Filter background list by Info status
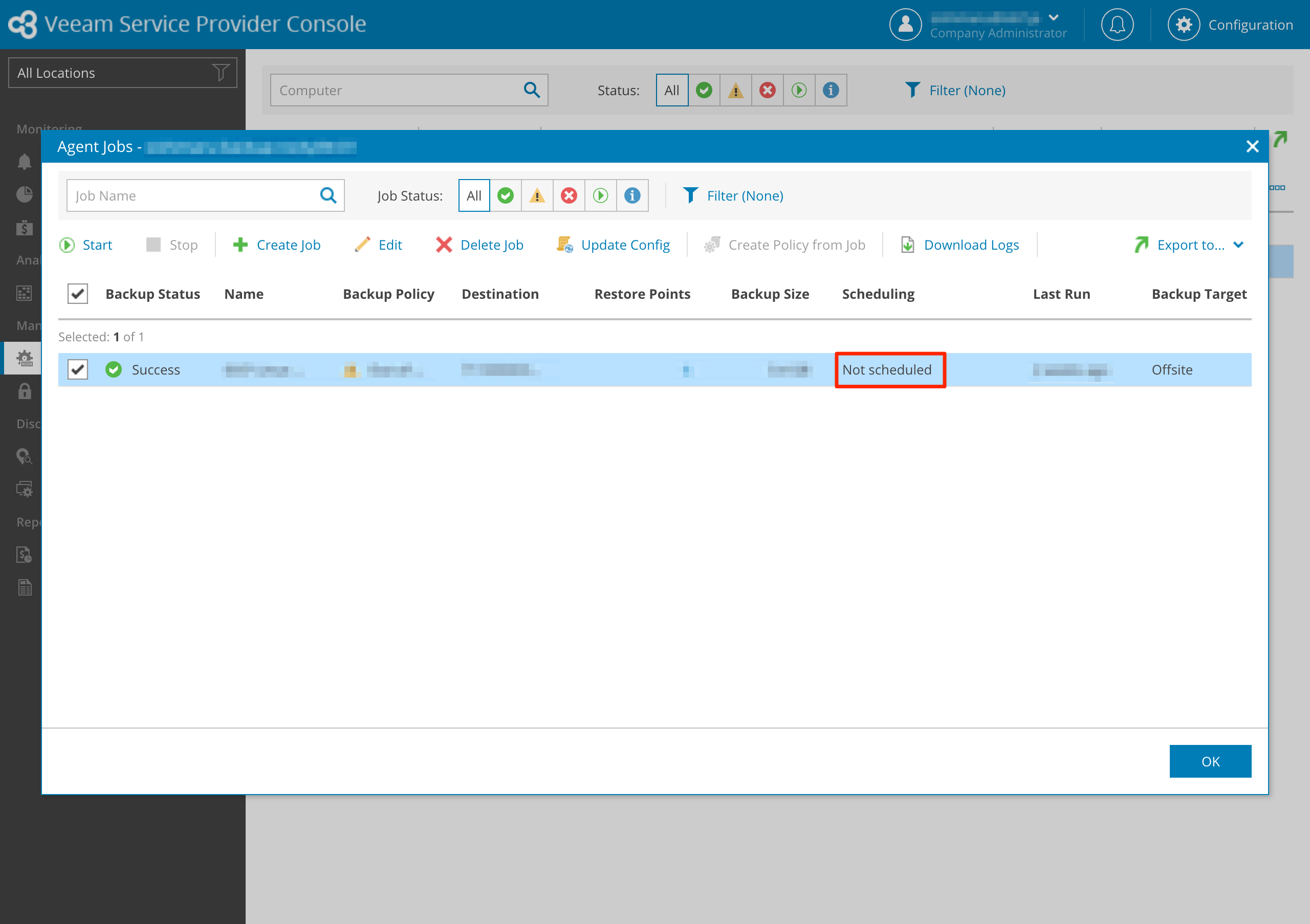Viewport: 1310px width, 924px height. tap(831, 90)
